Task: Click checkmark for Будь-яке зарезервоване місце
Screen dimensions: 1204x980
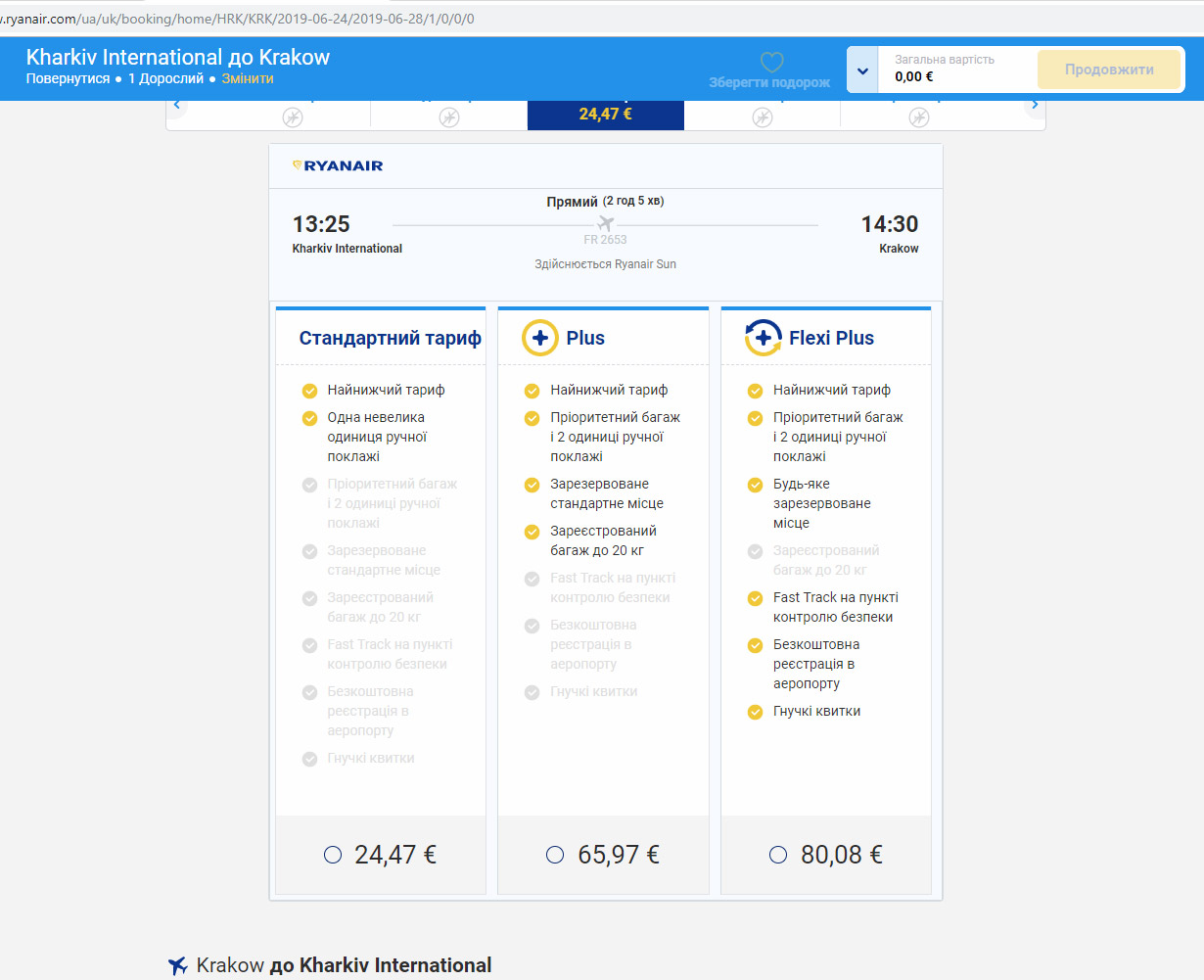Action: 755,485
